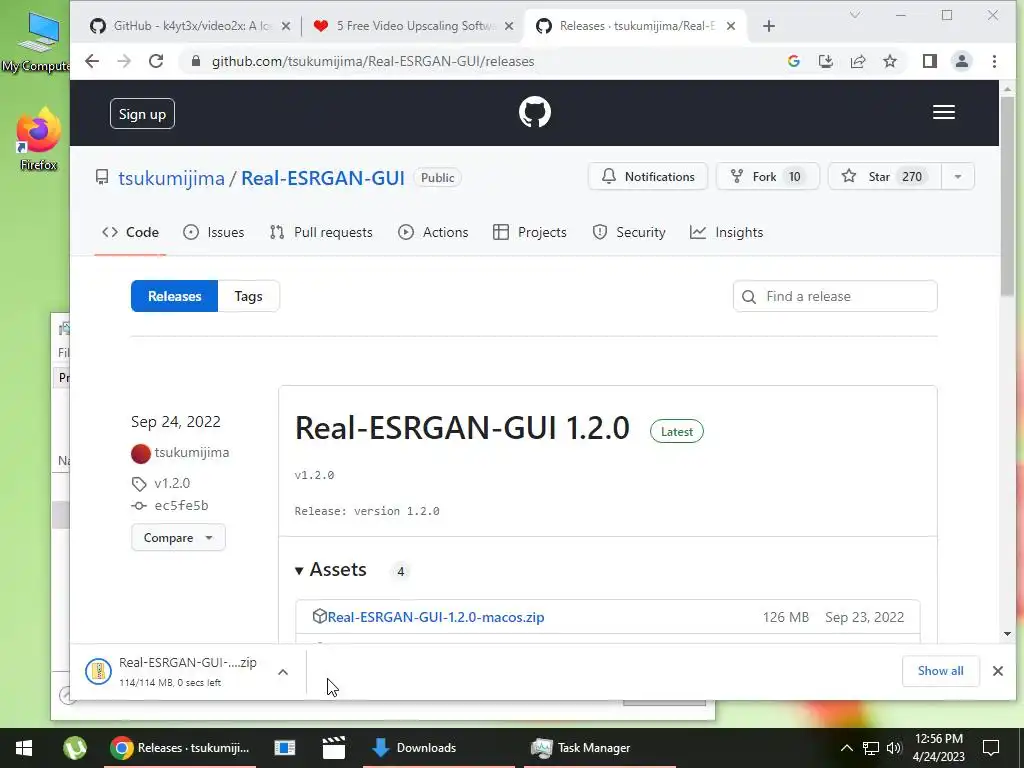
Task: Open the Pull requests tab
Action: 321,232
